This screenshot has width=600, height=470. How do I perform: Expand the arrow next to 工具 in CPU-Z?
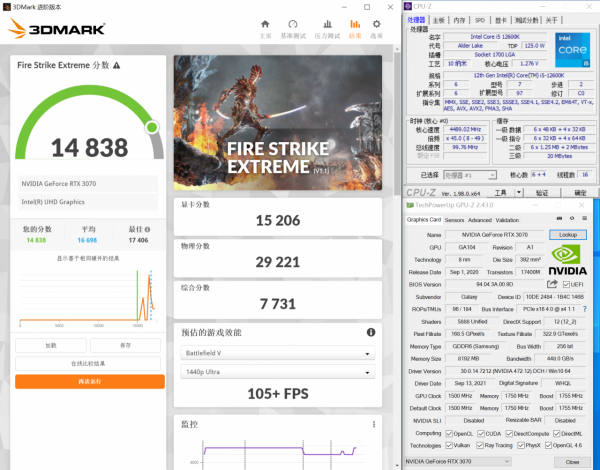pos(519,193)
